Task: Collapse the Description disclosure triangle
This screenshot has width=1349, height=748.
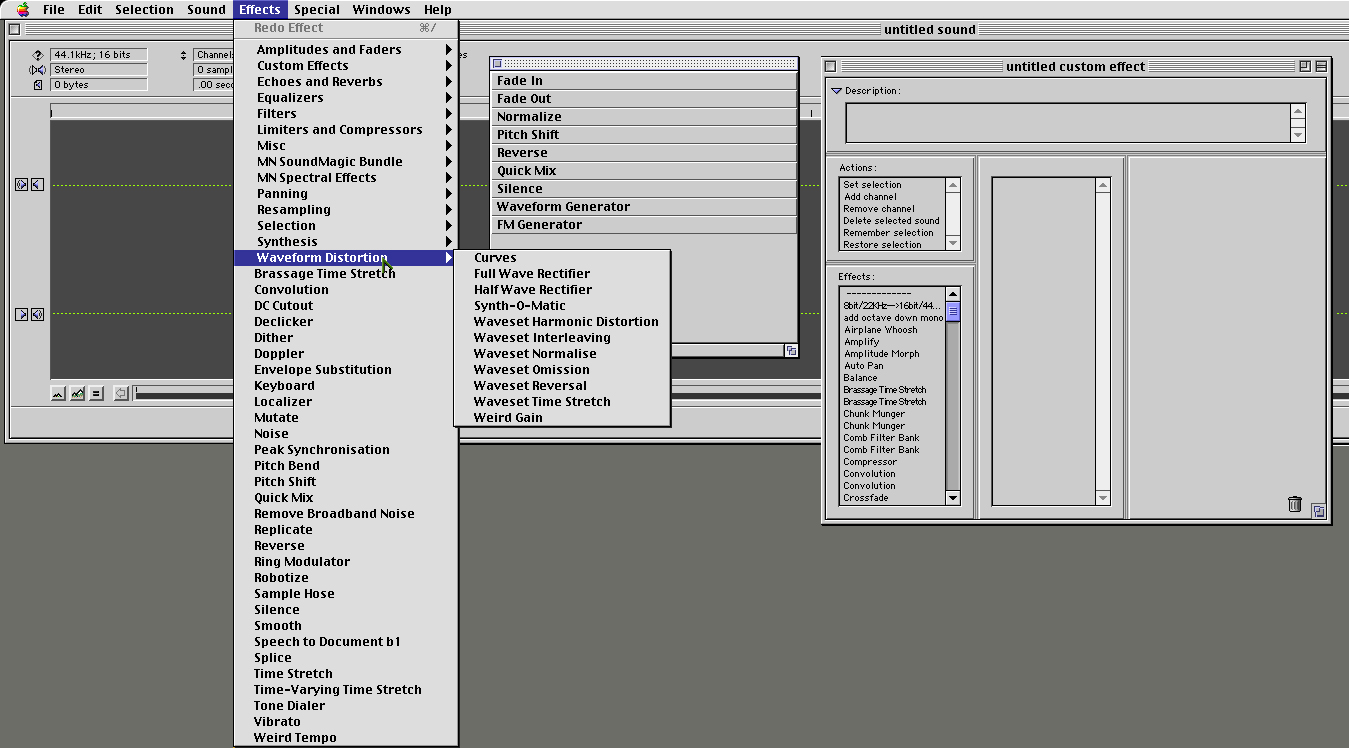Action: (837, 91)
